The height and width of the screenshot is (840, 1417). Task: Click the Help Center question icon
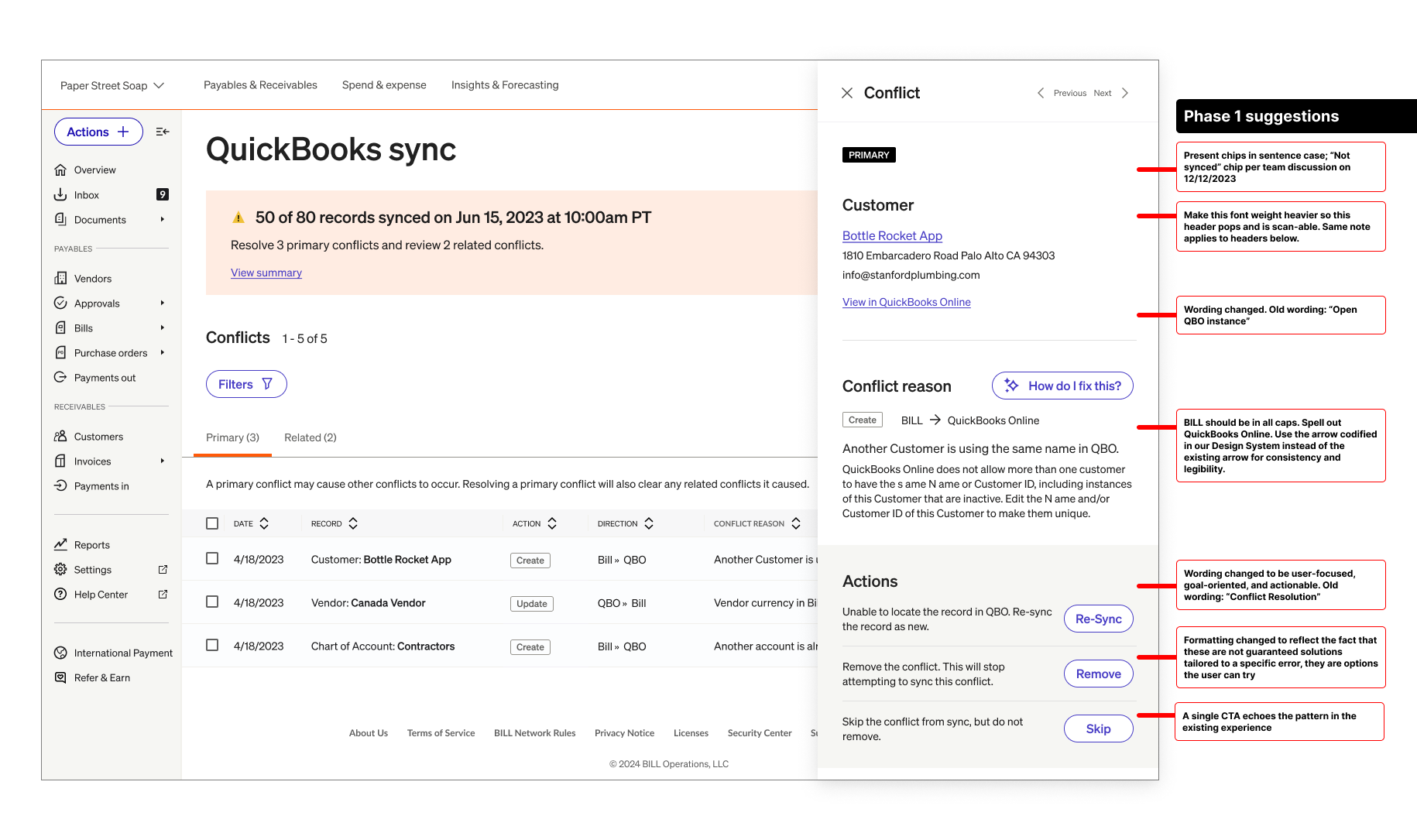point(60,594)
